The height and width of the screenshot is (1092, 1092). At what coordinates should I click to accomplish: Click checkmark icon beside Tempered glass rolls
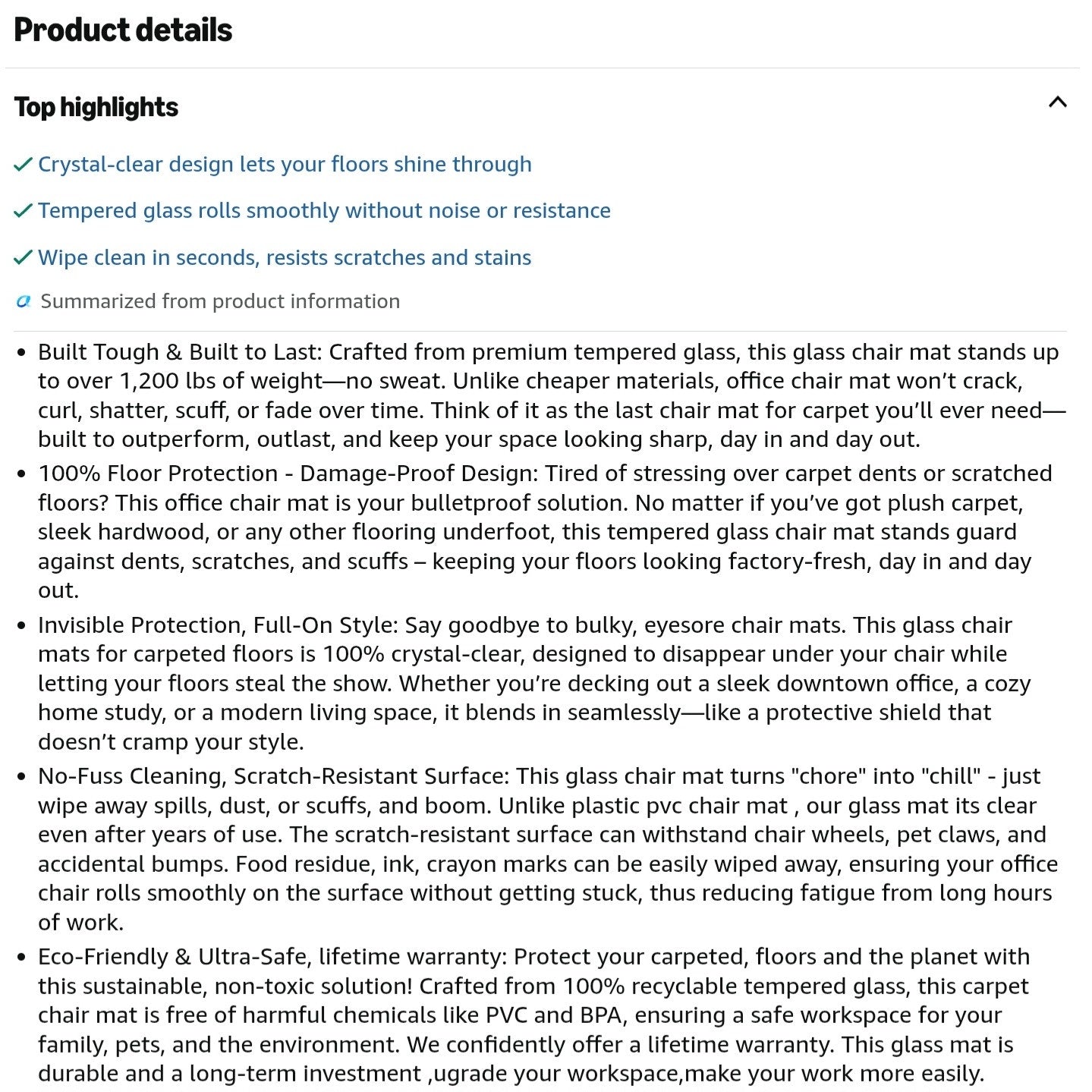tap(24, 211)
